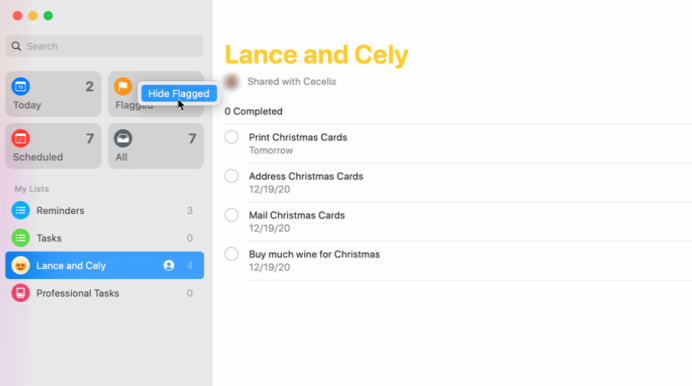This screenshot has height=386, width=692.
Task: Click the blue Reminders list icon
Action: point(21,210)
